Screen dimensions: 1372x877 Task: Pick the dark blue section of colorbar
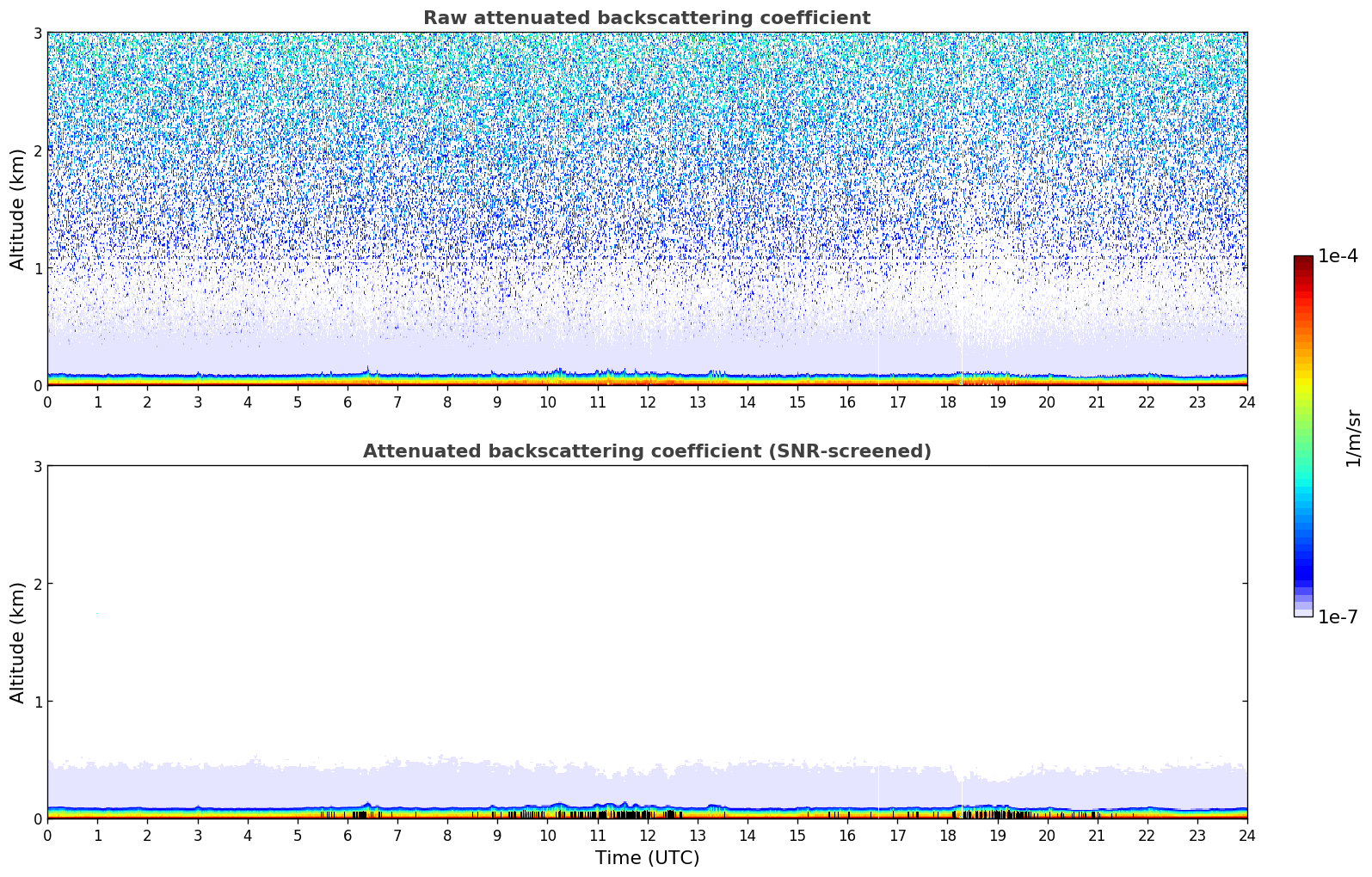(1302, 567)
